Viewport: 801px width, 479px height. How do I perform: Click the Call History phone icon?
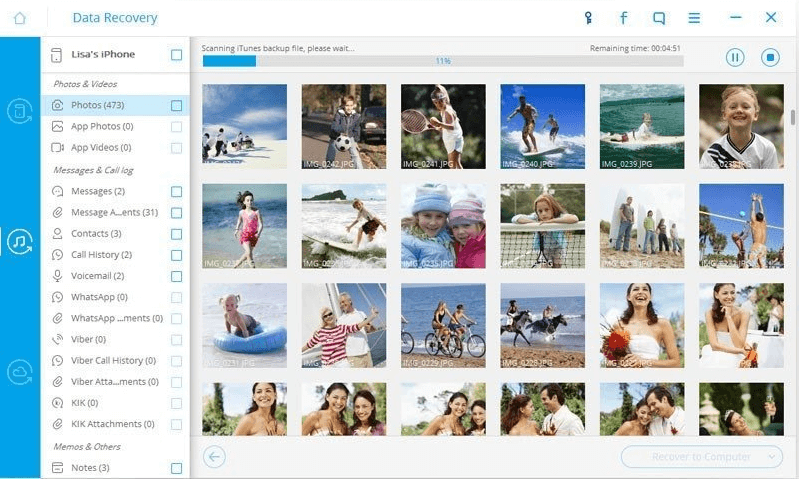[x=57, y=255]
